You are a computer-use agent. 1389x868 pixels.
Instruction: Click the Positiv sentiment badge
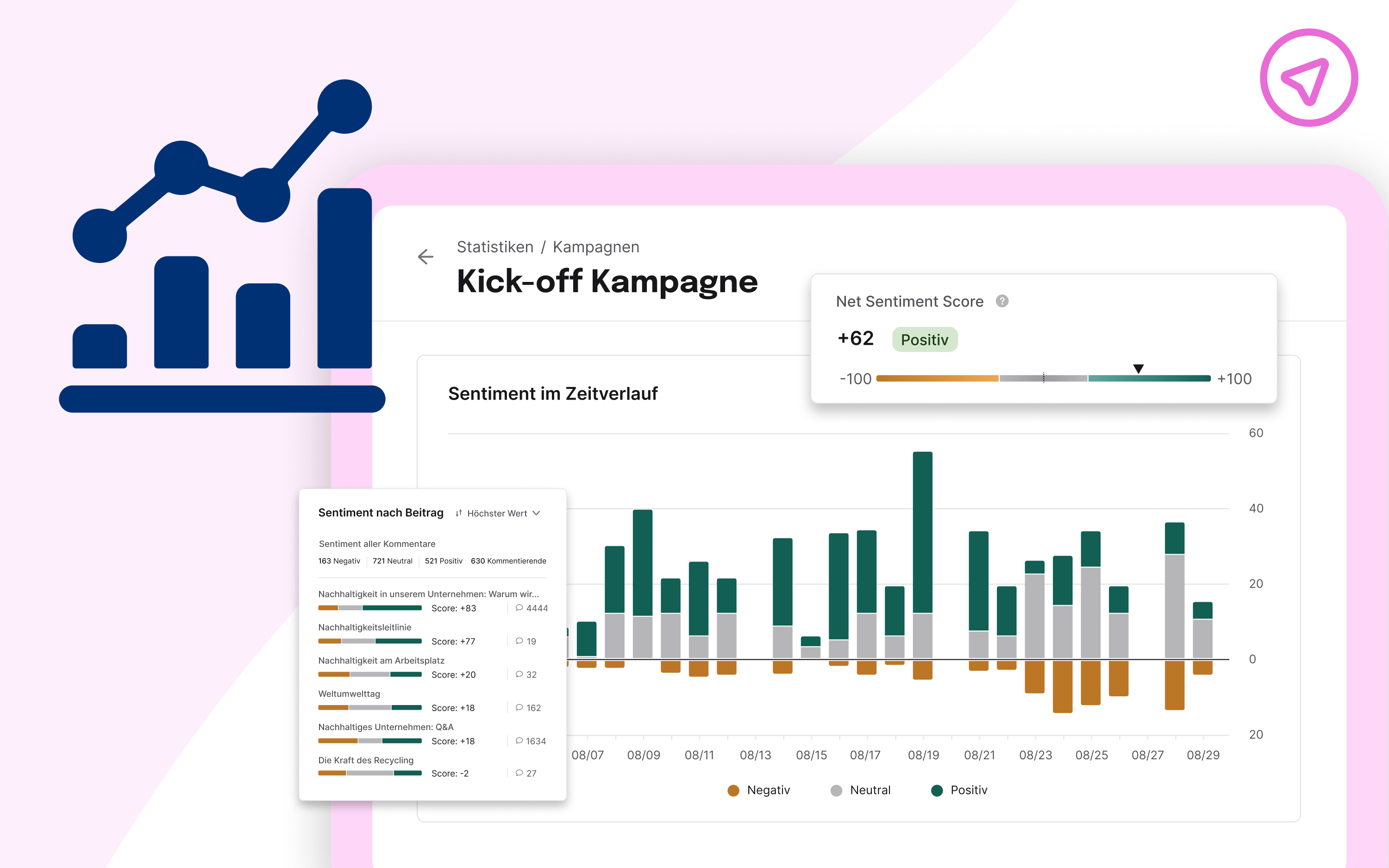(x=925, y=340)
